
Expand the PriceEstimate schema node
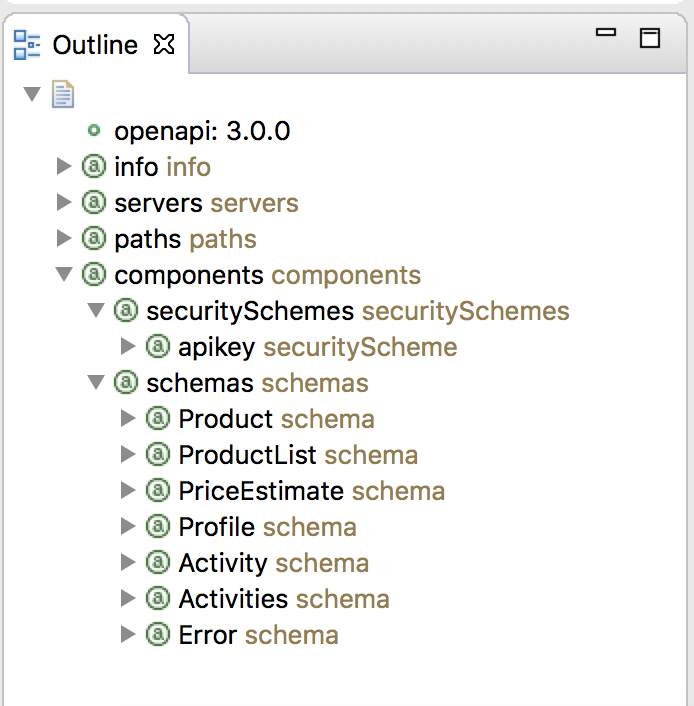click(127, 491)
